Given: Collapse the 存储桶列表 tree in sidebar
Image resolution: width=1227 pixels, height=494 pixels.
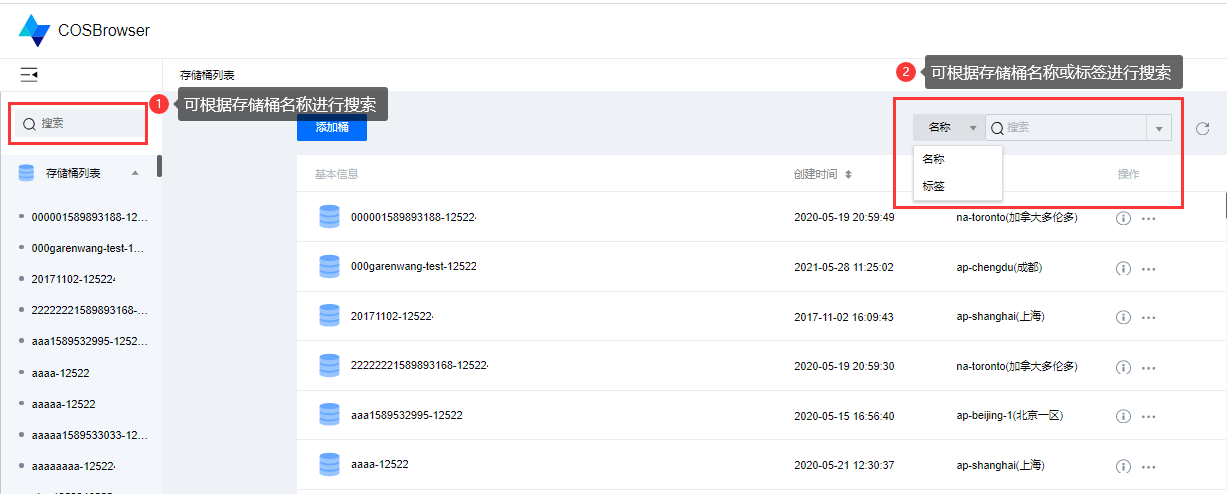Looking at the screenshot, I should tap(135, 173).
